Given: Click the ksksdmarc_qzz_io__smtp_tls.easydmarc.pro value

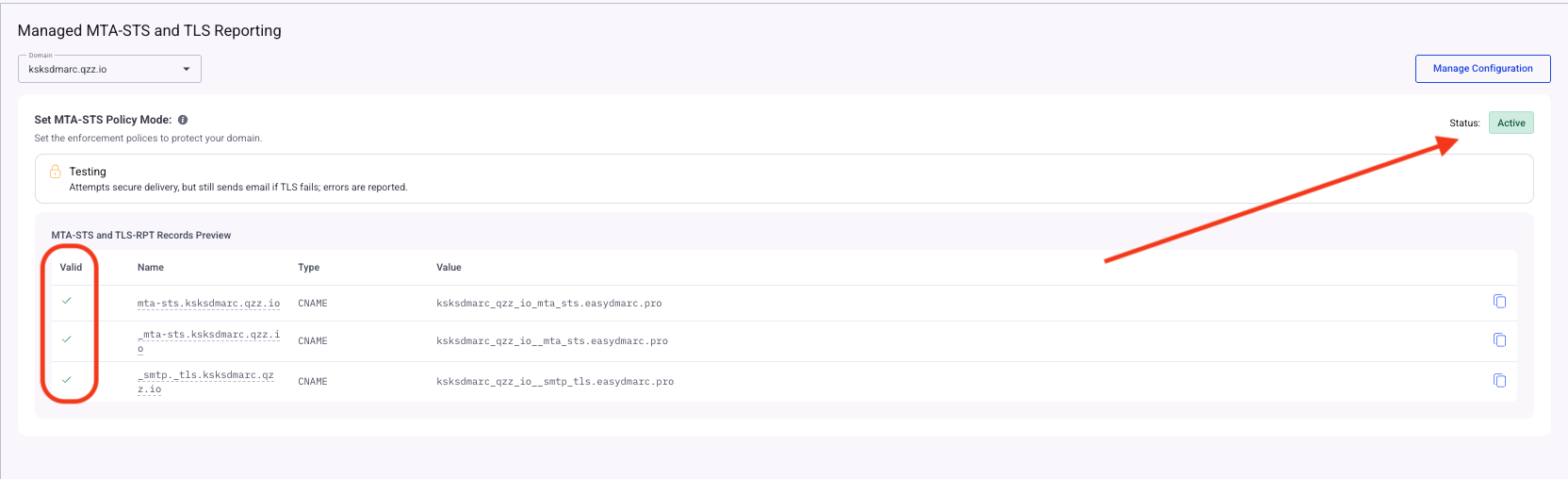Looking at the screenshot, I should [555, 382].
